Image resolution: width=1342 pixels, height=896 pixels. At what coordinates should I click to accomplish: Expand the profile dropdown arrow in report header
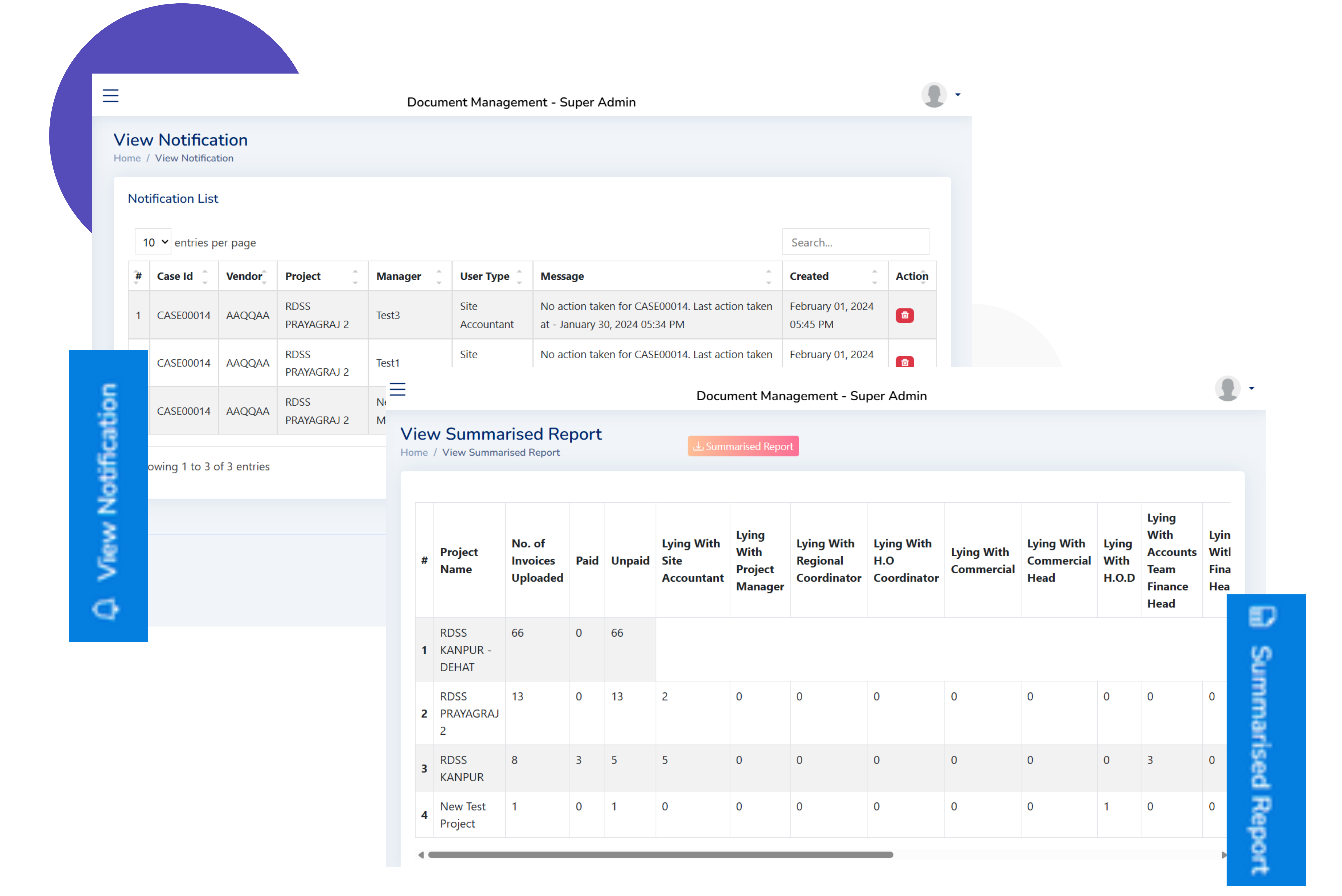coord(1252,389)
